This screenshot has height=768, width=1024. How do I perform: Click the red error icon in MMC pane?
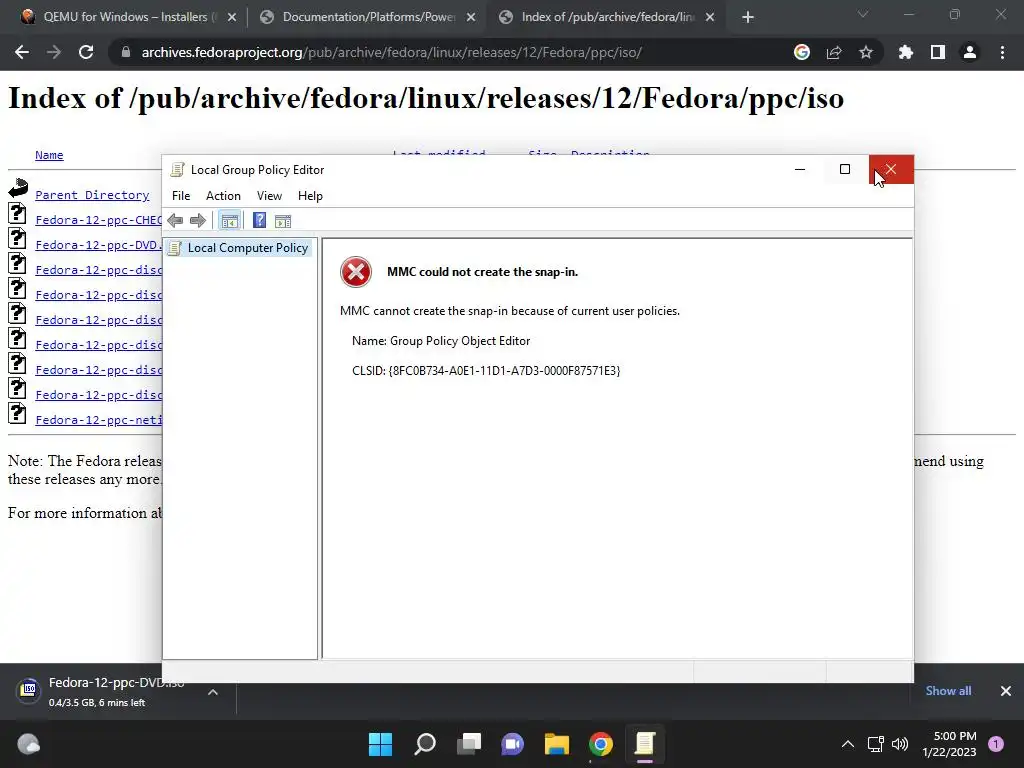(356, 272)
